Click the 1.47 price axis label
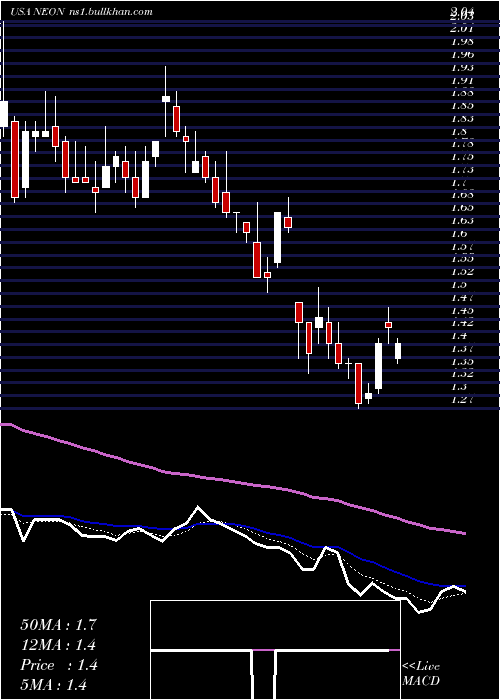 [x=462, y=297]
